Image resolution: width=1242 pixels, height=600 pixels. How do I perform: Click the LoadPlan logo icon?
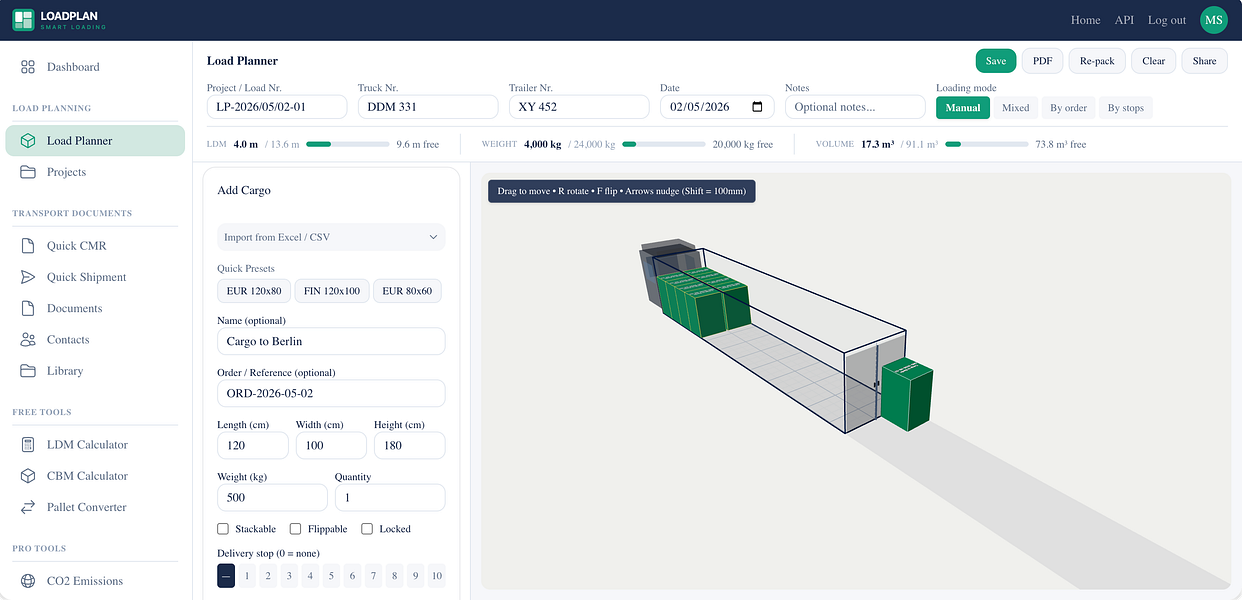click(23, 20)
